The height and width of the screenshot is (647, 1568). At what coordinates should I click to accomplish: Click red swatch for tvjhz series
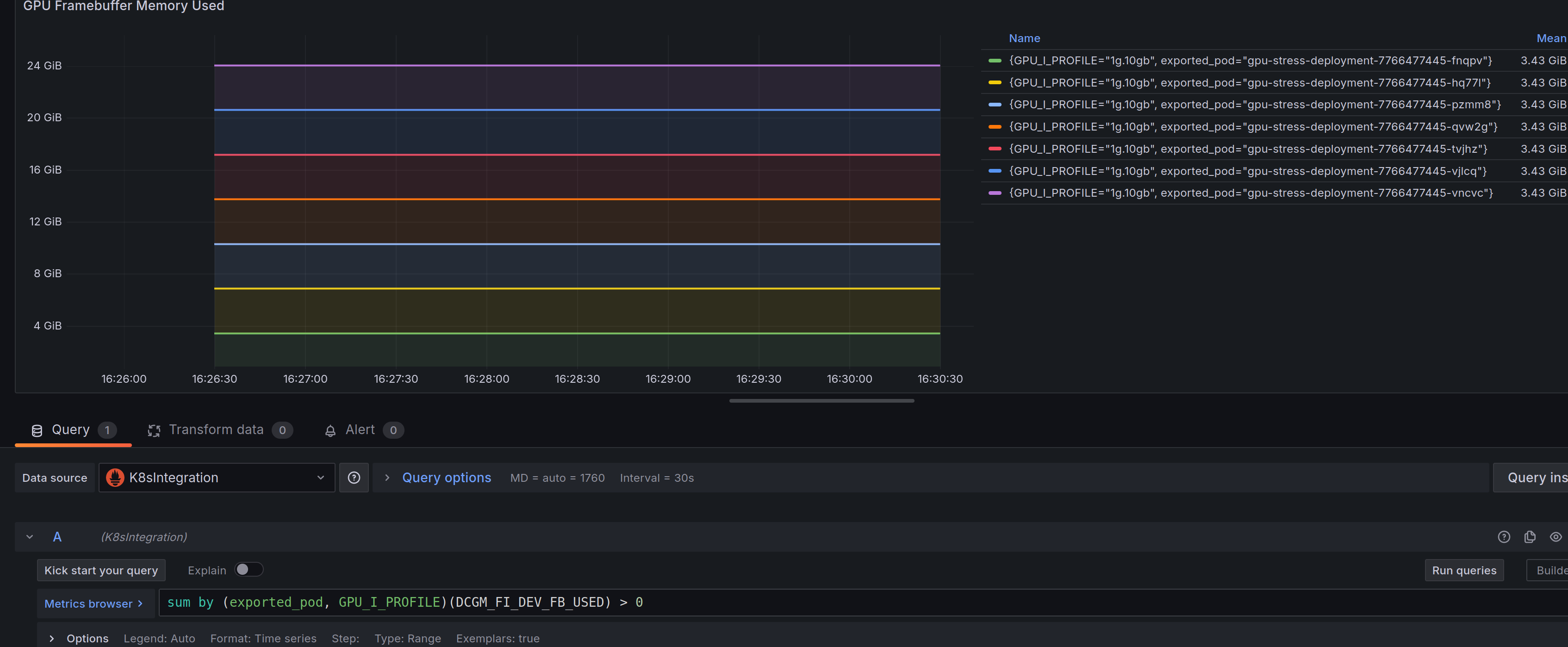(x=995, y=149)
